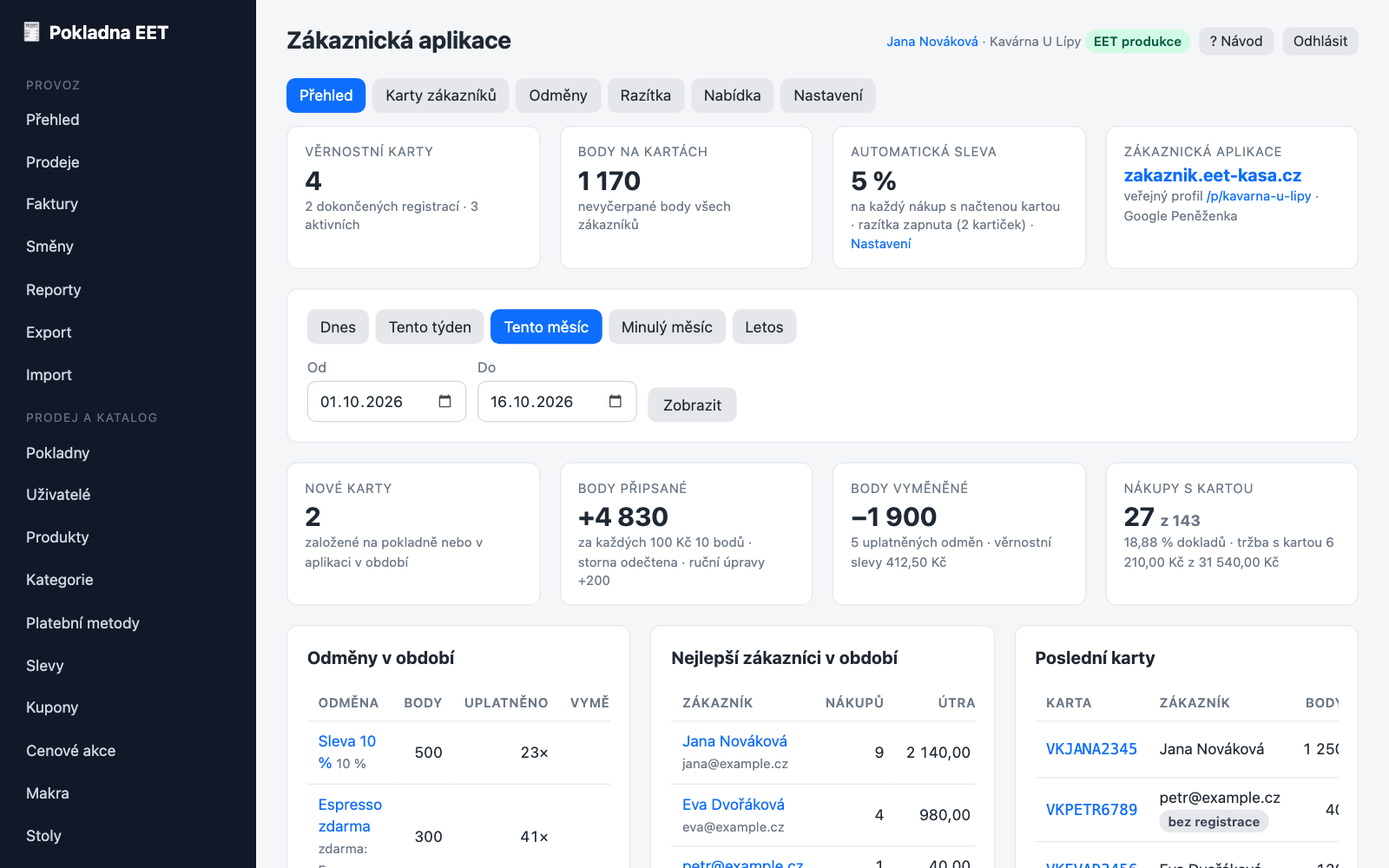The width and height of the screenshot is (1389, 868).
Task: Open Jana Nováková user profile link in header
Action: click(x=932, y=42)
